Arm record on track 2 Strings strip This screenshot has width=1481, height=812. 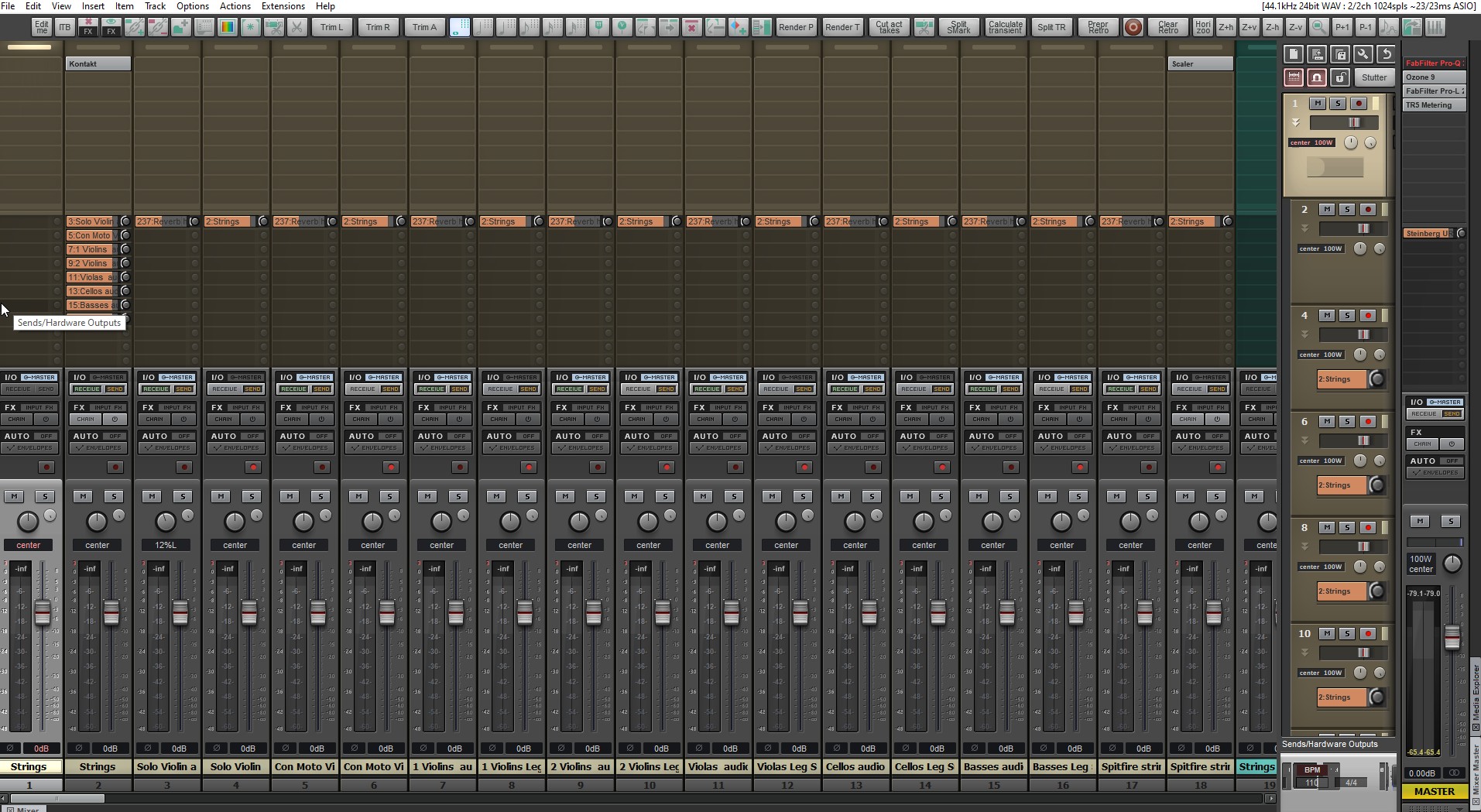click(115, 467)
